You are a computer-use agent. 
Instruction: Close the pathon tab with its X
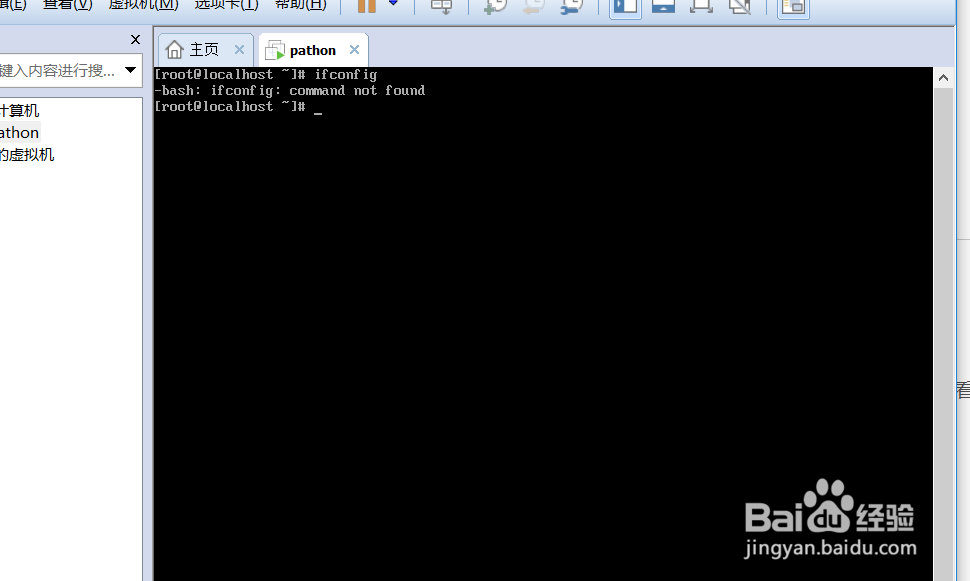(354, 49)
